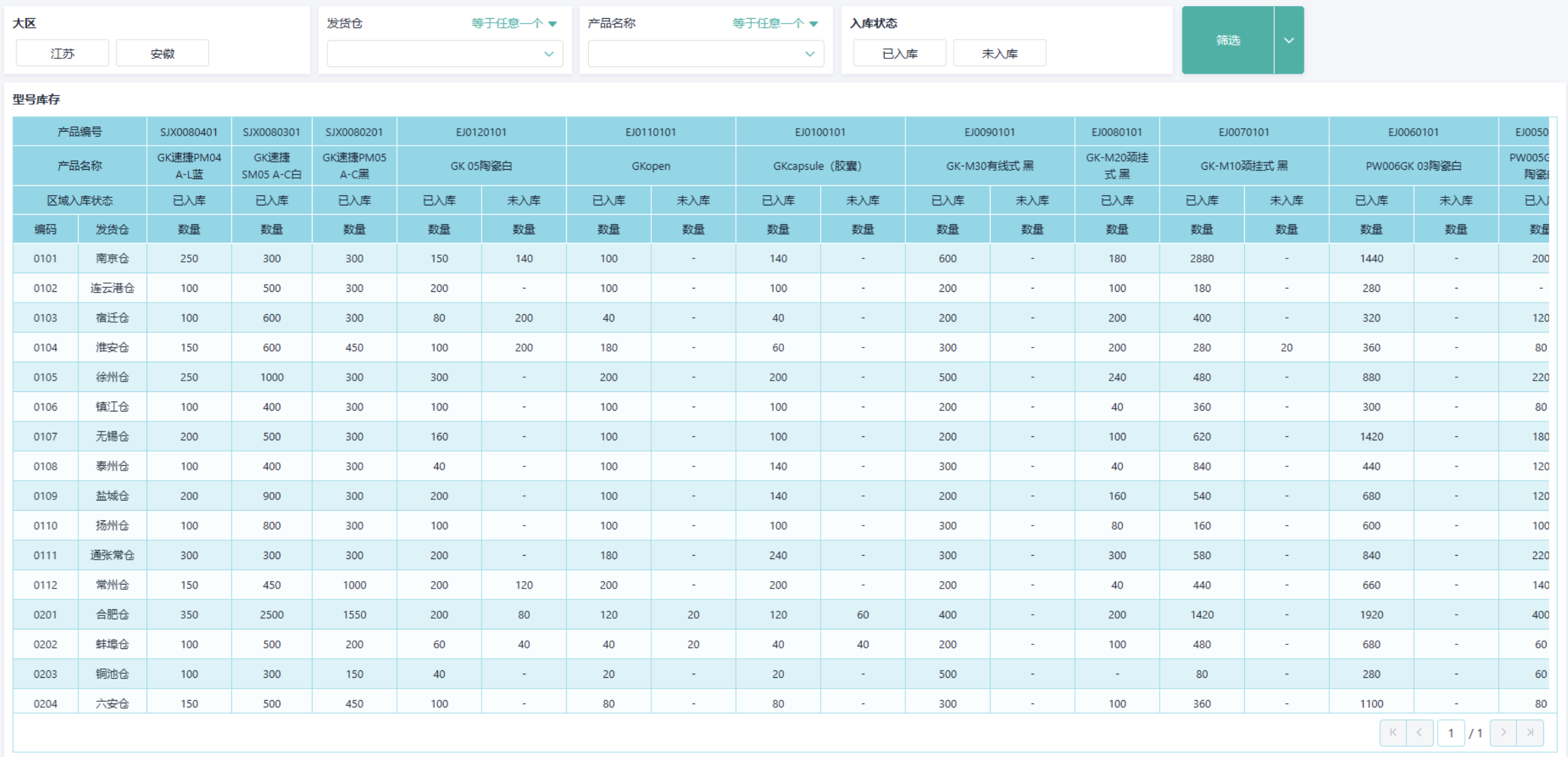Go to the previous page of results
The height and width of the screenshot is (757, 1568).
point(1420,733)
